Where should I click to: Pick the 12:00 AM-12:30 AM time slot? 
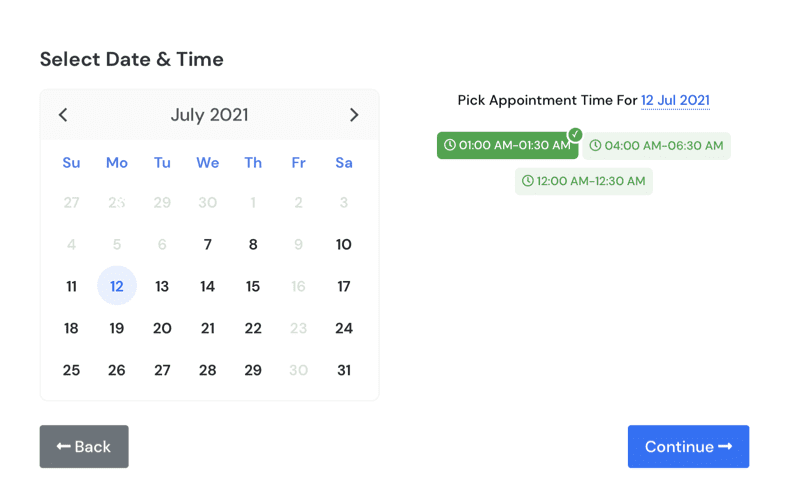coord(584,182)
